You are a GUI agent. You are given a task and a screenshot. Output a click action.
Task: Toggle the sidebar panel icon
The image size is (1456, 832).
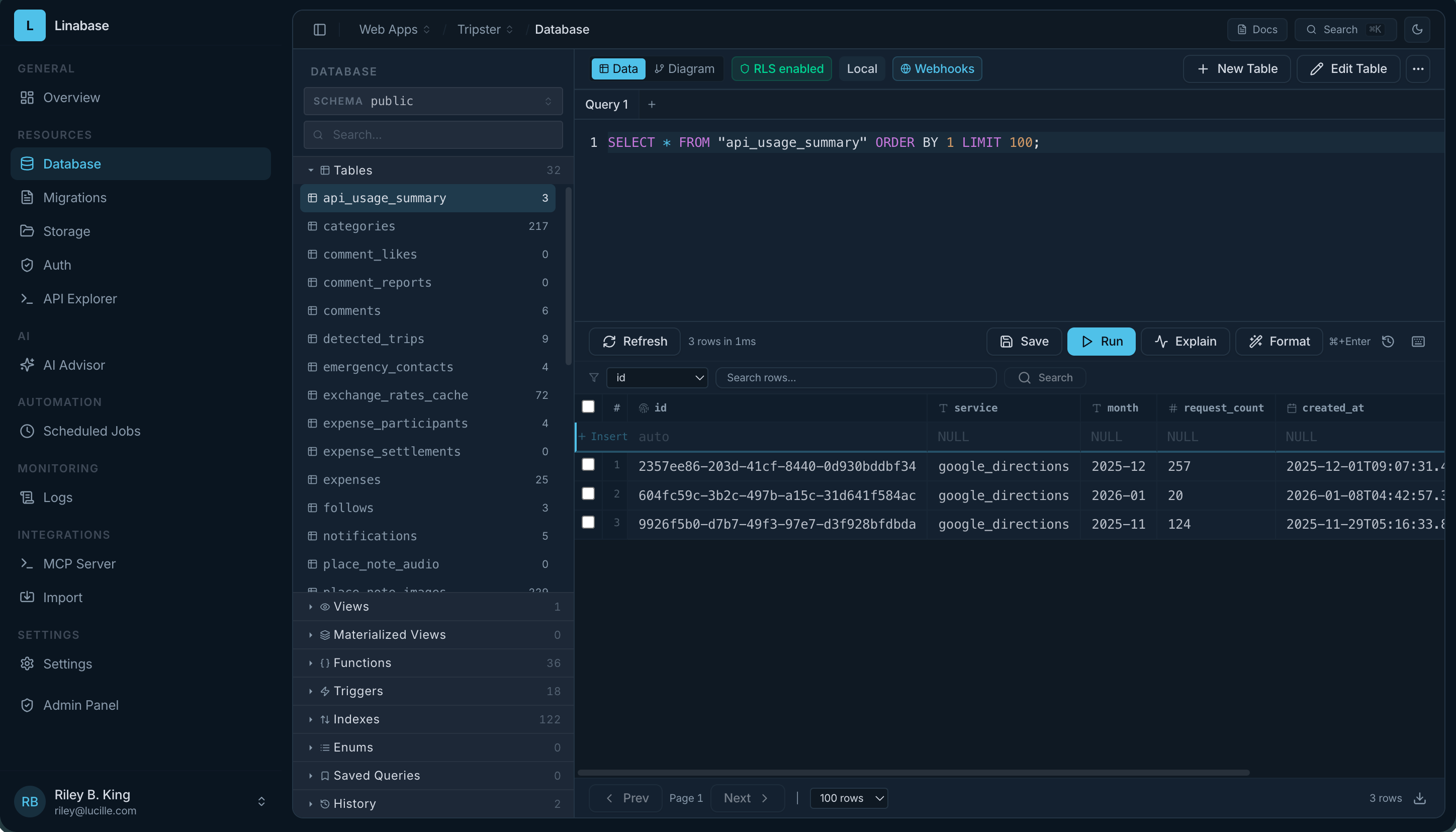pyautogui.click(x=320, y=30)
